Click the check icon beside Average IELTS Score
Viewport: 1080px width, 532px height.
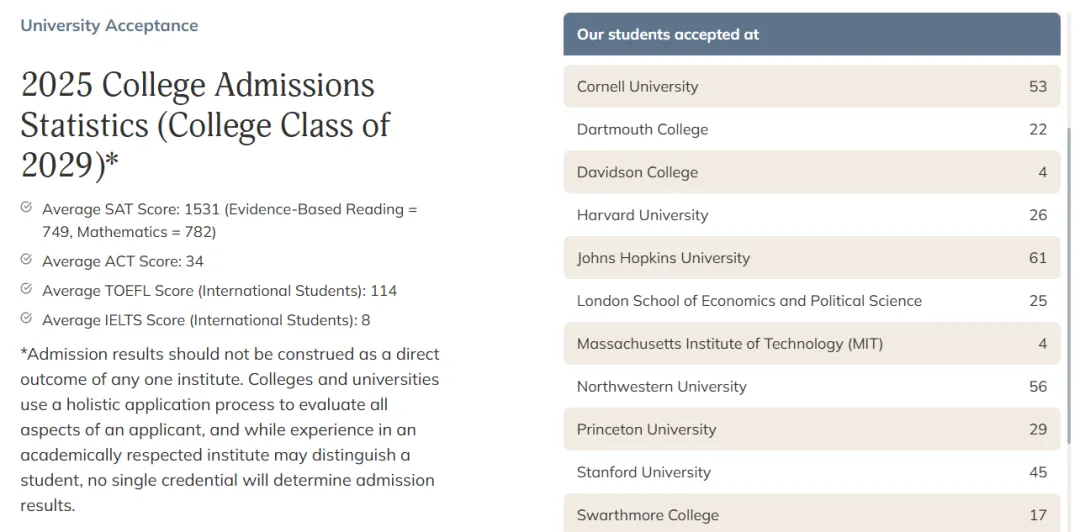[26, 318]
